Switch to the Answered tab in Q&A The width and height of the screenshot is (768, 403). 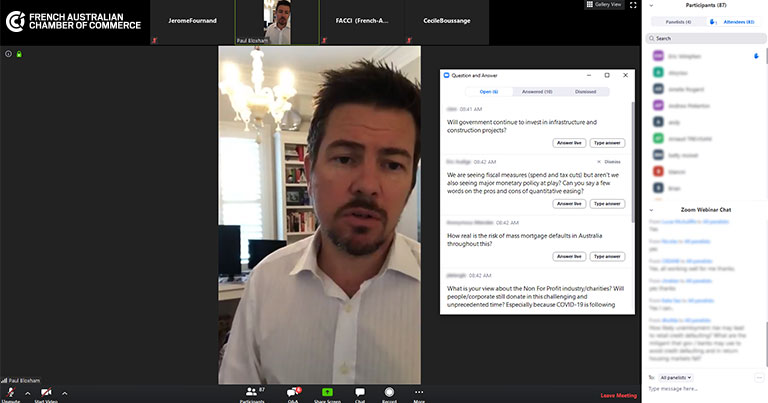(x=537, y=91)
